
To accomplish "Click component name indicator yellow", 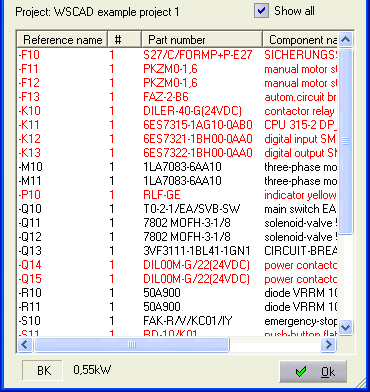I will point(301,195).
